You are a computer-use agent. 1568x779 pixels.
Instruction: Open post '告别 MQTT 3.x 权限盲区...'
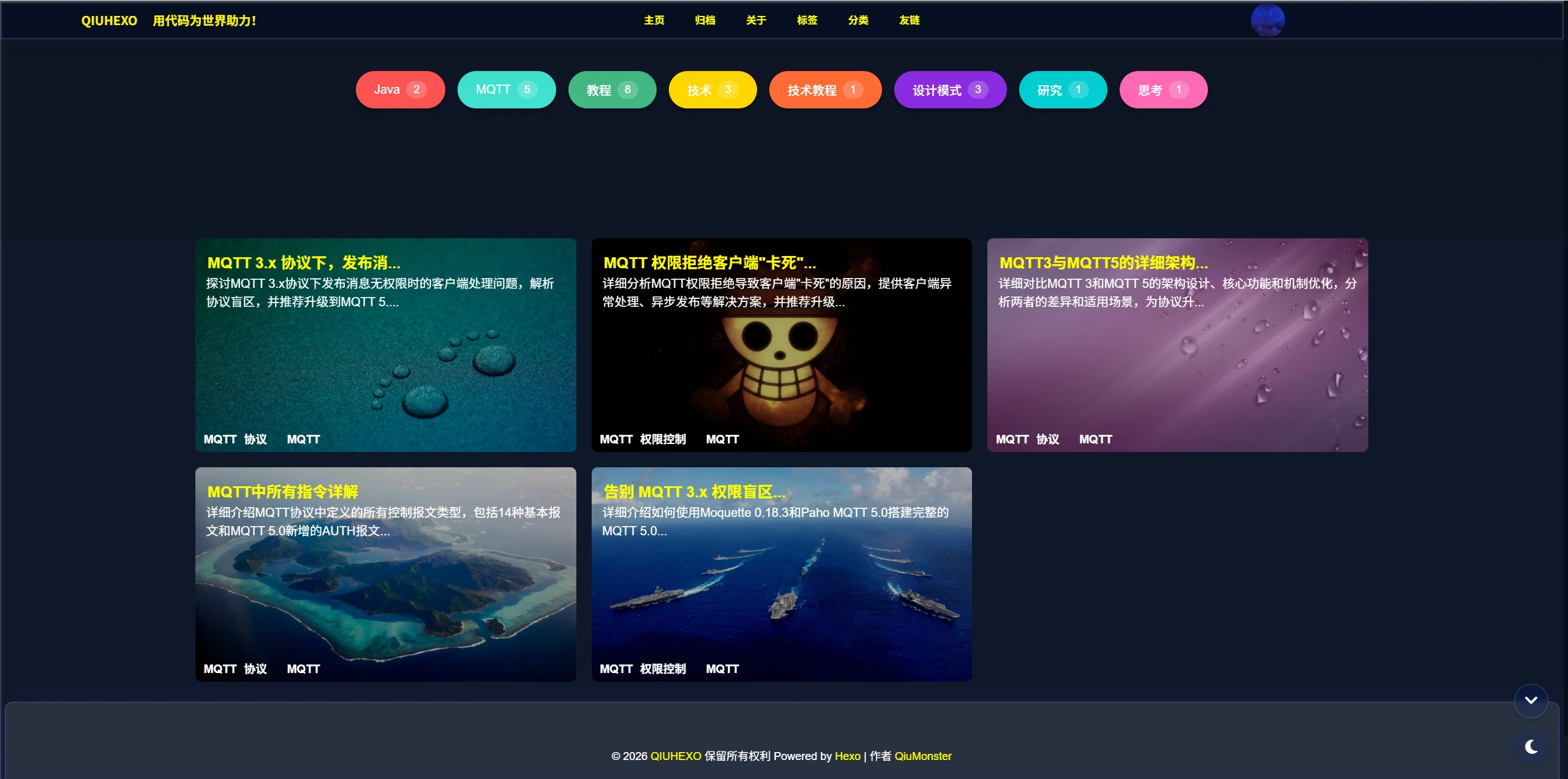(x=695, y=492)
